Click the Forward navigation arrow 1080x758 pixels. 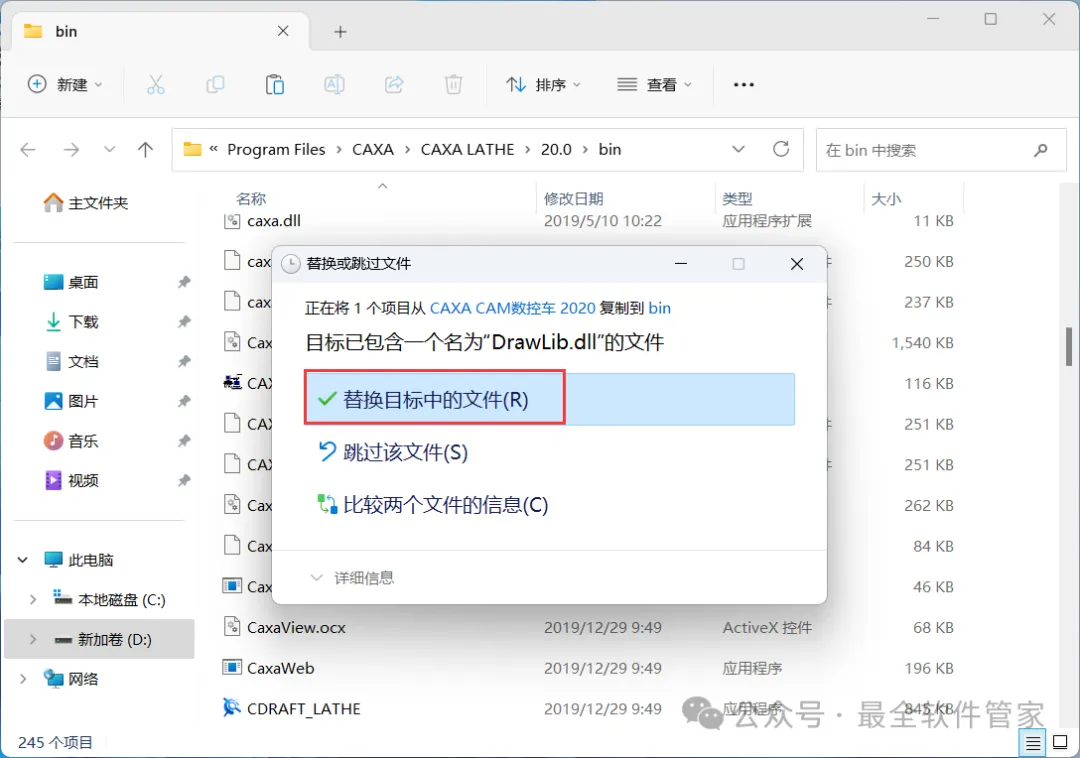pos(71,150)
